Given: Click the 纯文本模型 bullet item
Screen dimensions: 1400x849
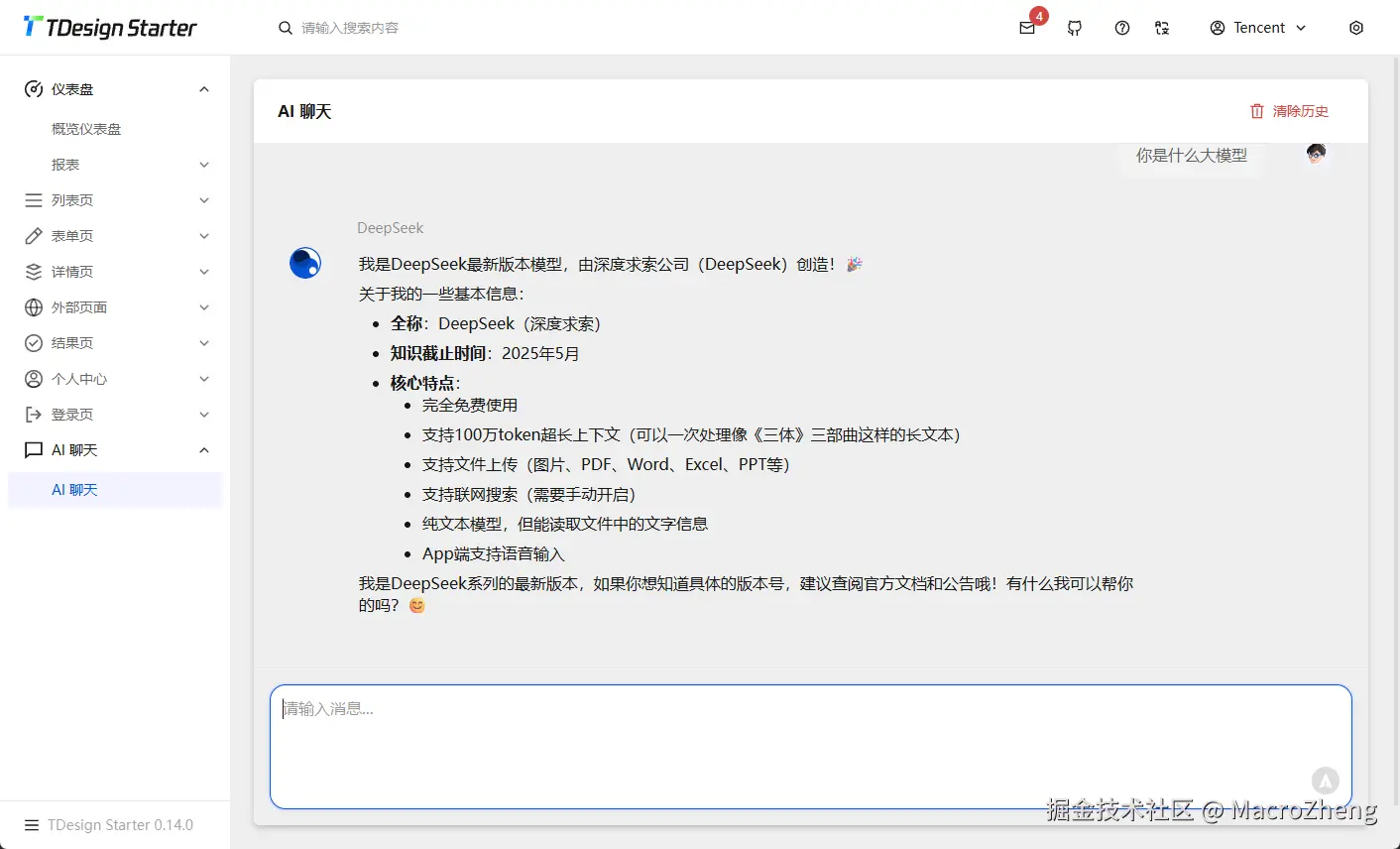Looking at the screenshot, I should (x=565, y=524).
